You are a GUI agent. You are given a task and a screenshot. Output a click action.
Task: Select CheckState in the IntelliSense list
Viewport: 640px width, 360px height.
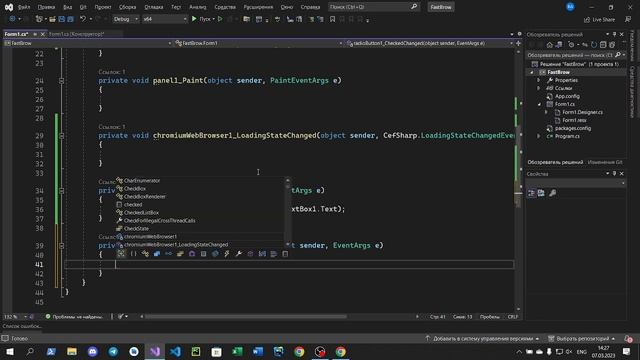point(136,229)
